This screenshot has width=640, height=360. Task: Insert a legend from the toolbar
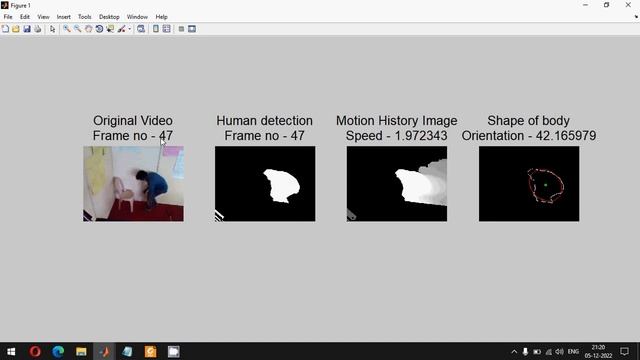pyautogui.click(x=167, y=29)
